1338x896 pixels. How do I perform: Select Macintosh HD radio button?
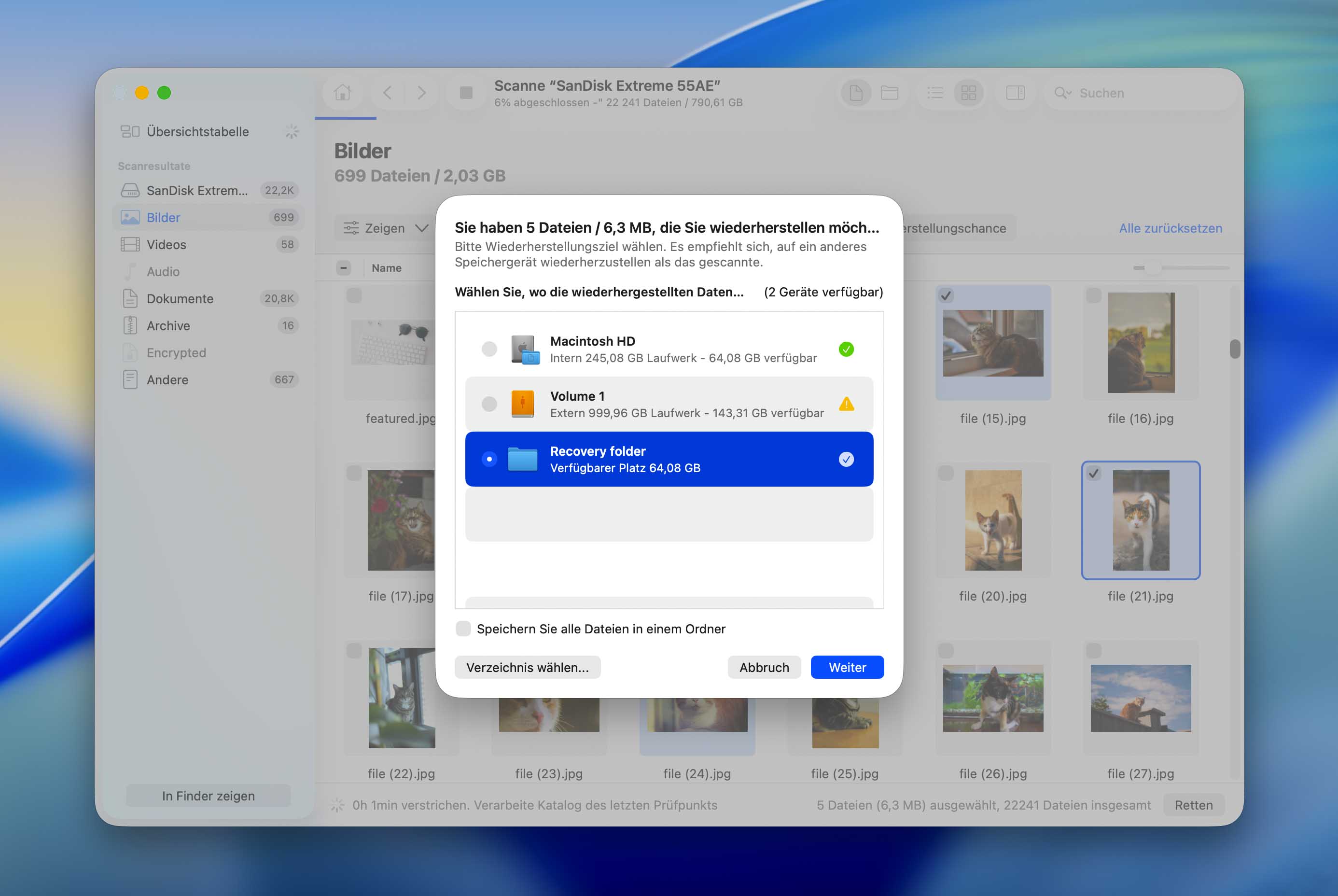coord(489,349)
